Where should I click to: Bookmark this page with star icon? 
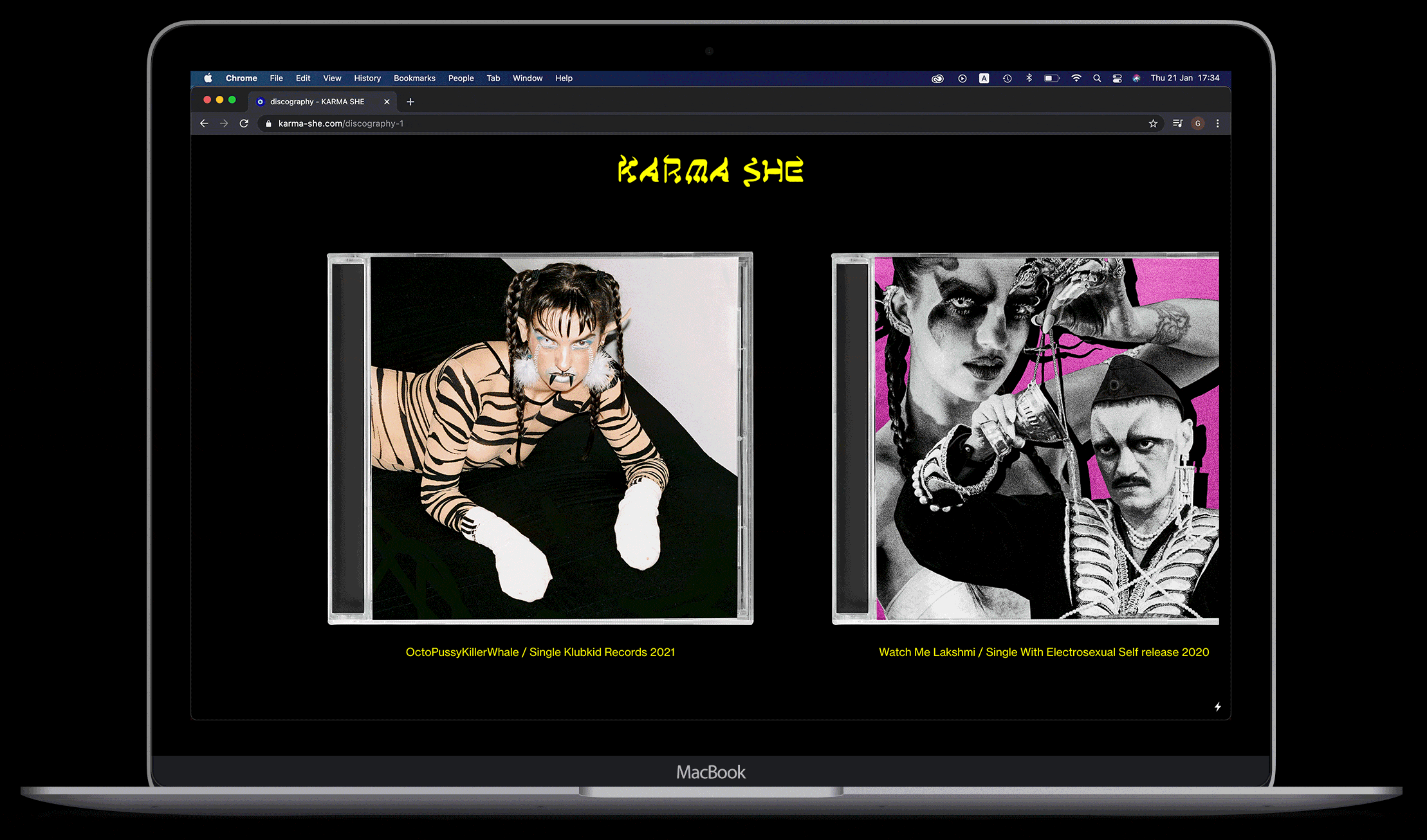click(x=1153, y=123)
